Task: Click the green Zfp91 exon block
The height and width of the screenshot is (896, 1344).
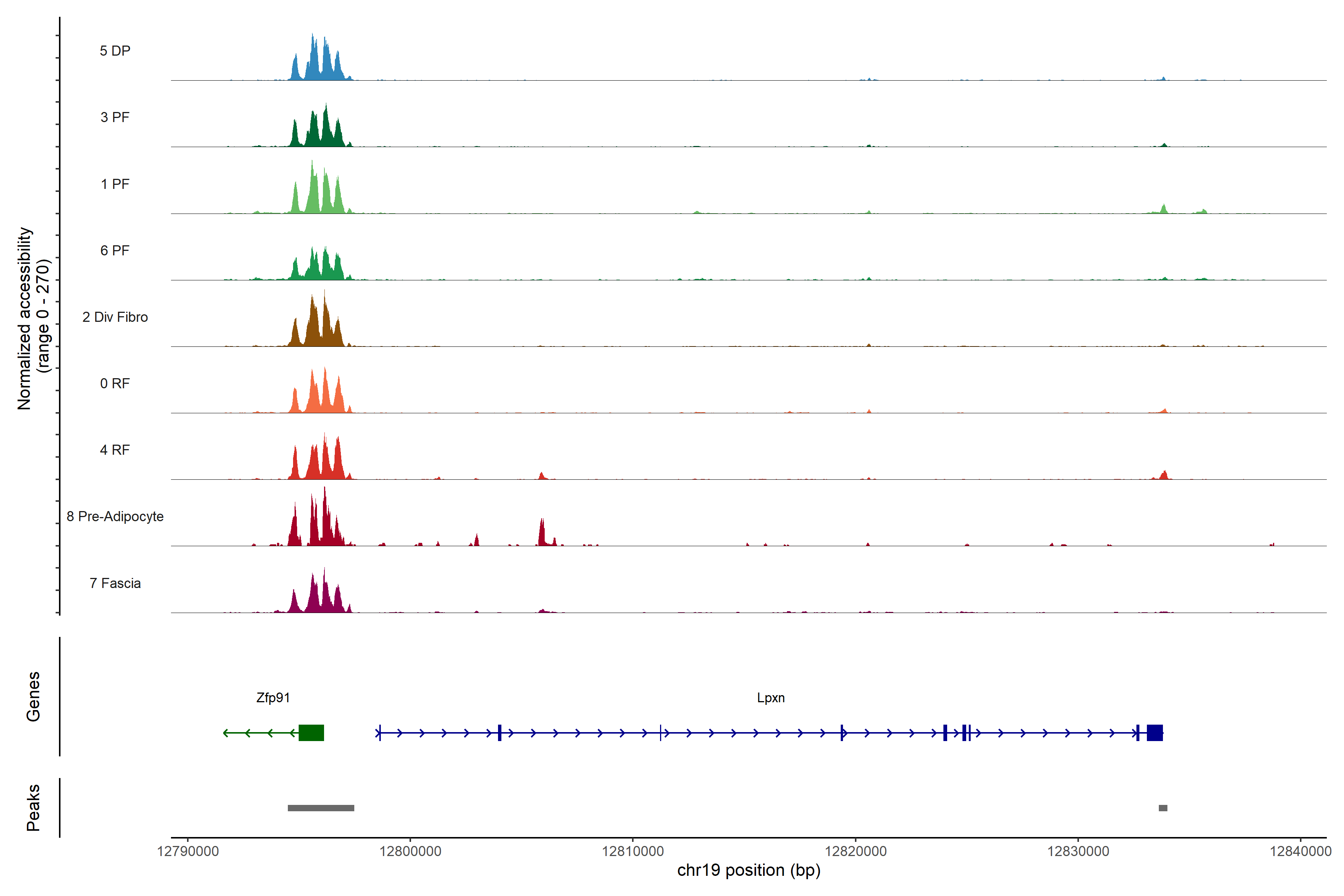Action: (x=311, y=732)
